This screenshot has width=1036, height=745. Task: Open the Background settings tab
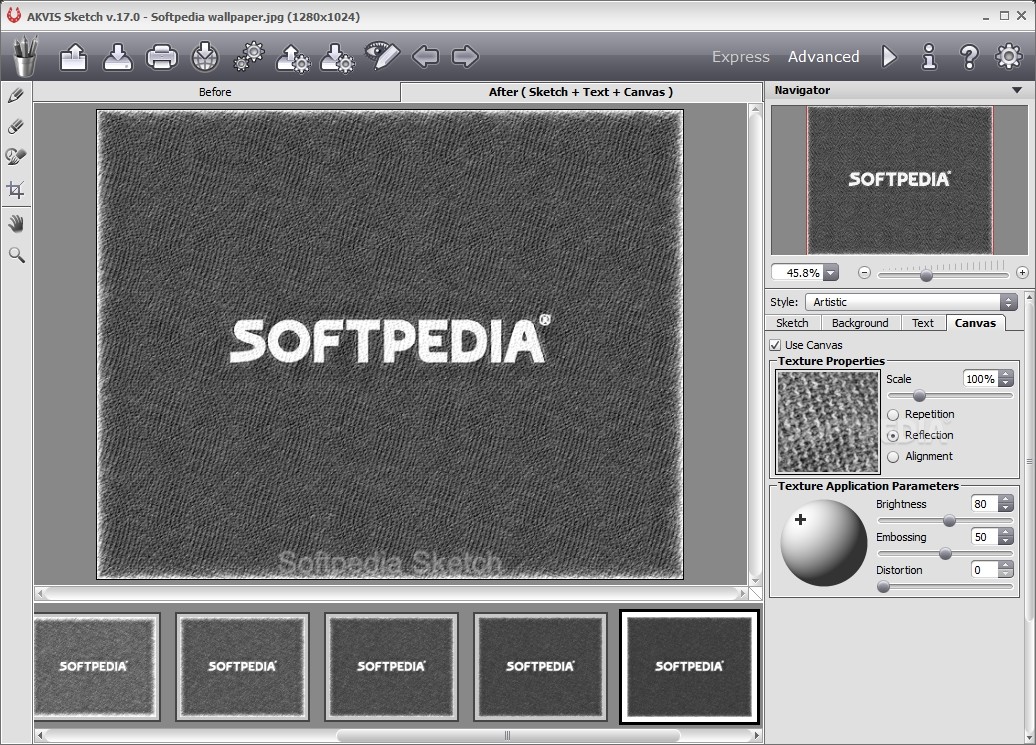pos(860,323)
